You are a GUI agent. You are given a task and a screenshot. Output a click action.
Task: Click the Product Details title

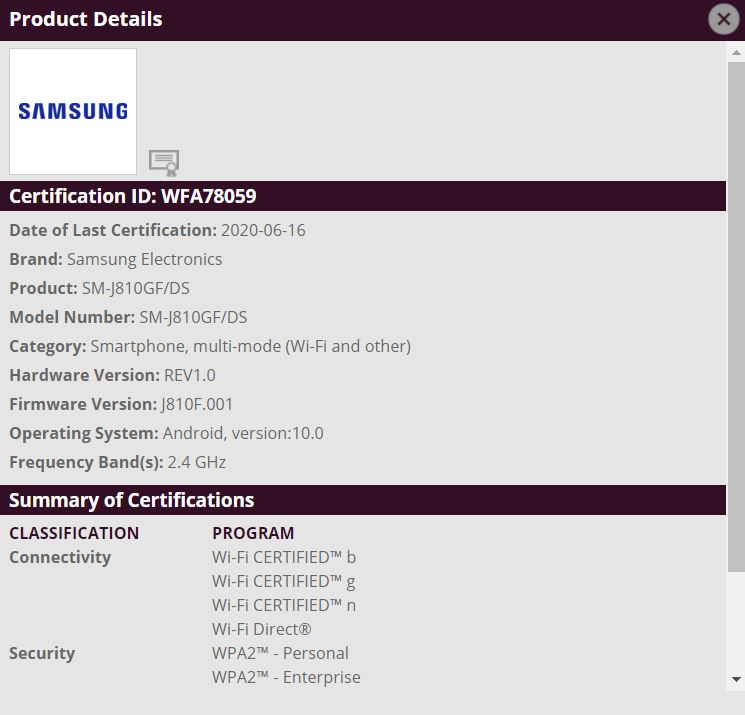pyautogui.click(x=86, y=19)
